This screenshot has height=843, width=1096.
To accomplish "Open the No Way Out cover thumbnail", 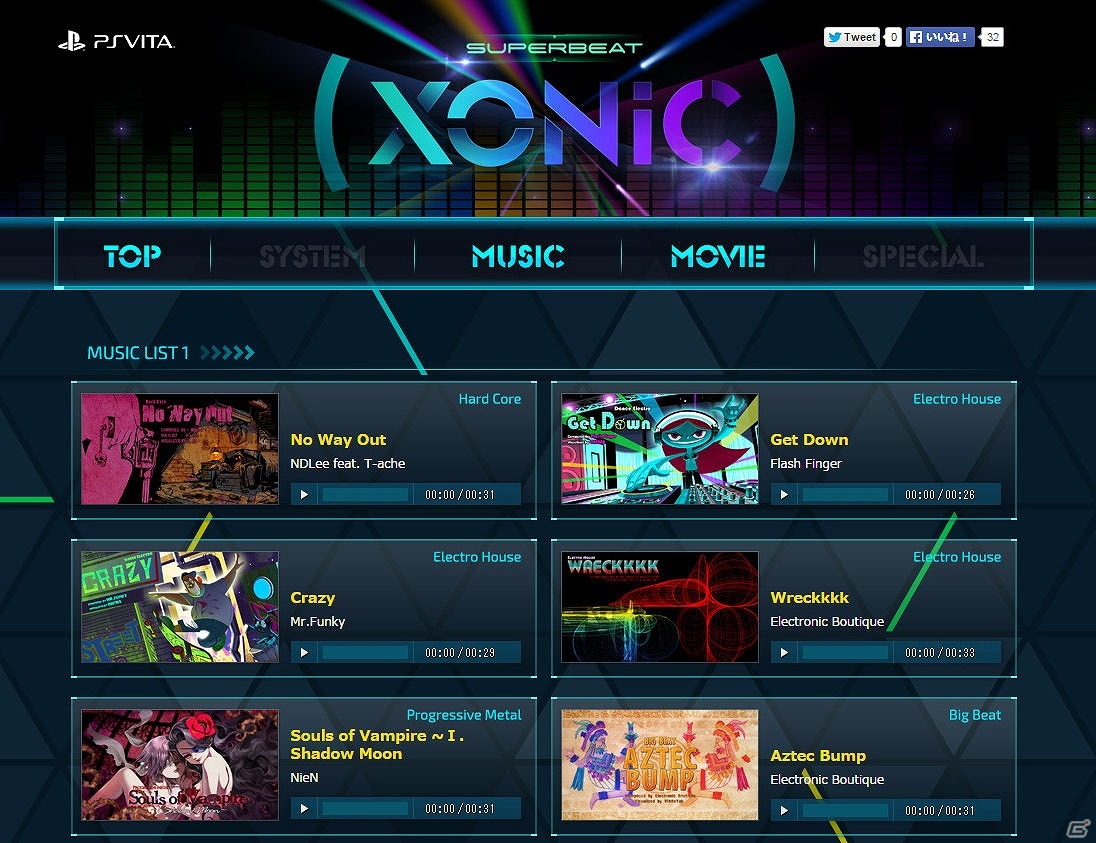I will [180, 449].
